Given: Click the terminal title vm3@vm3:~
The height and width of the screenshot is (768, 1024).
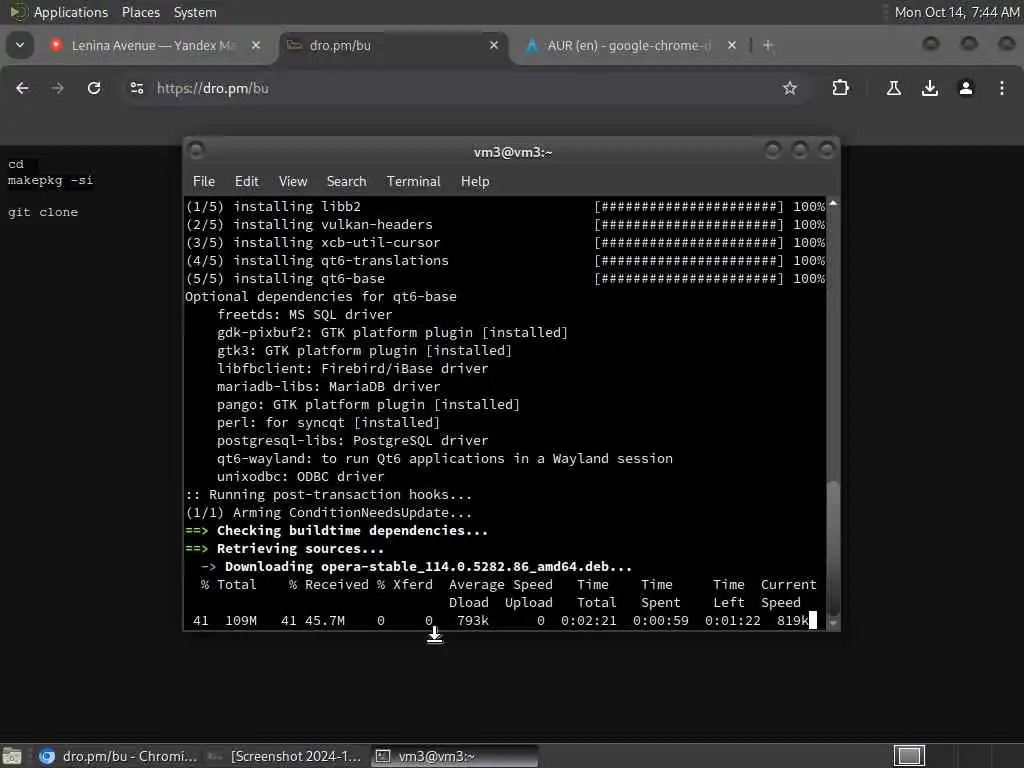Looking at the screenshot, I should 513,152.
